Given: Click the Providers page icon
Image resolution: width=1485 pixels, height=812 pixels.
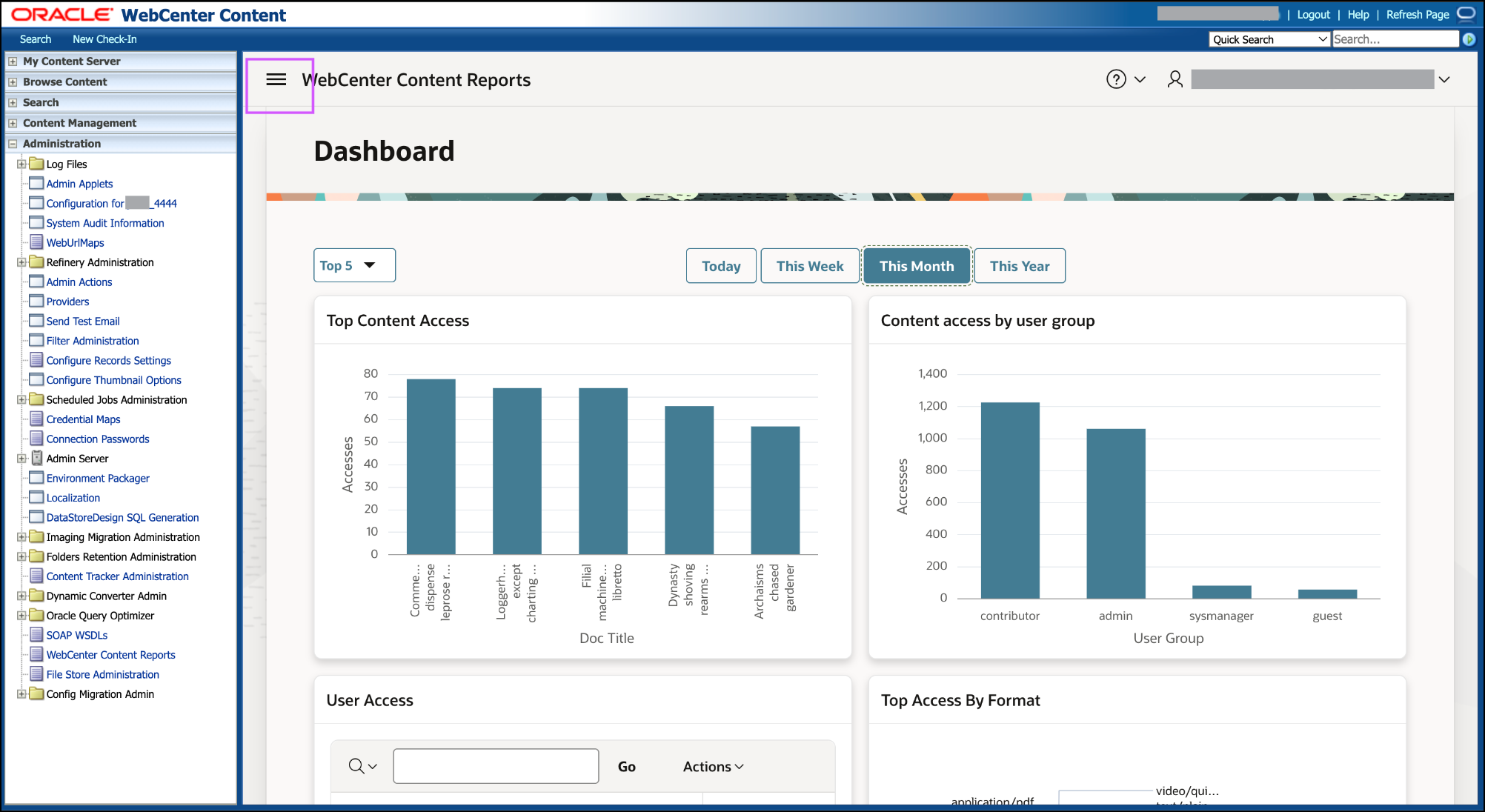Looking at the screenshot, I should (36, 301).
